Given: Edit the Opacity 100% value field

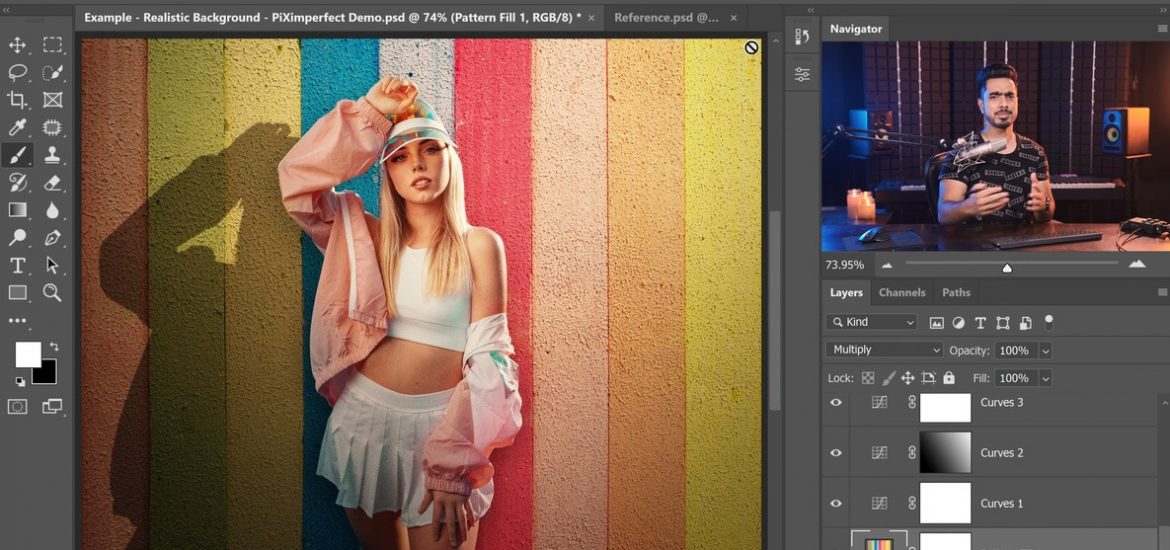Looking at the screenshot, I should click(x=1016, y=351).
